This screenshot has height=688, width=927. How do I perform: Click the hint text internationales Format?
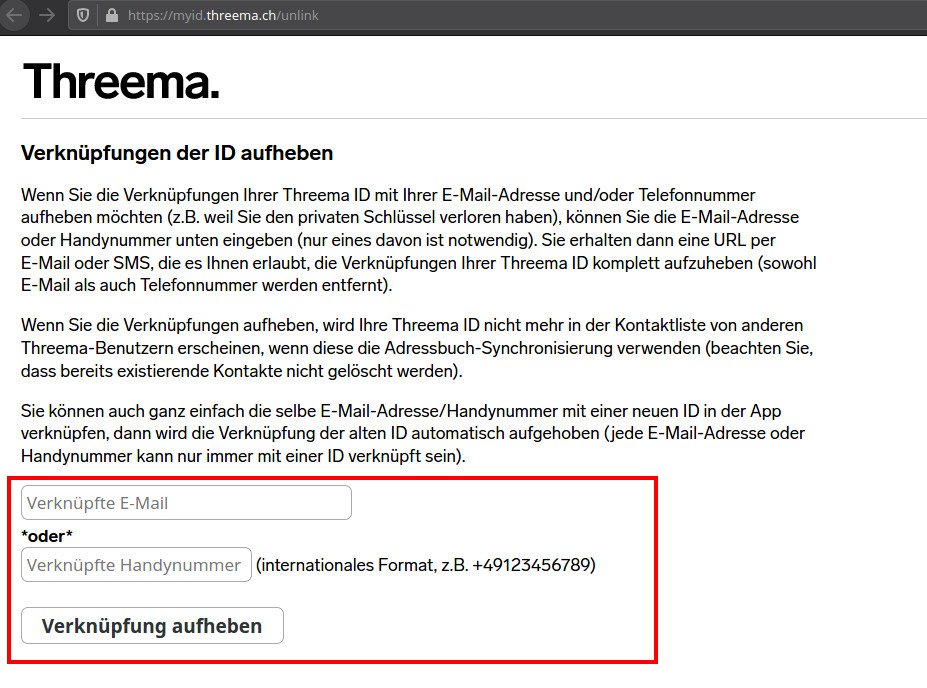[426, 565]
